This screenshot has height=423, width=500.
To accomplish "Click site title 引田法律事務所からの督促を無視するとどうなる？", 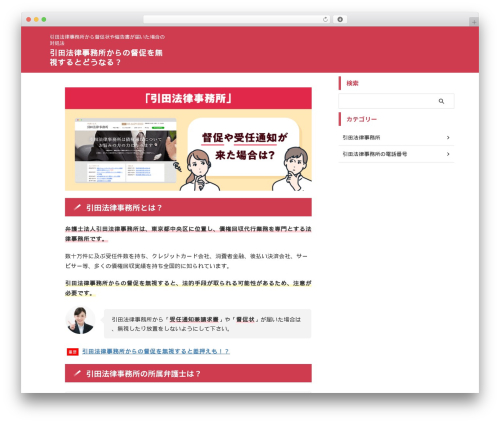I will click(106, 57).
